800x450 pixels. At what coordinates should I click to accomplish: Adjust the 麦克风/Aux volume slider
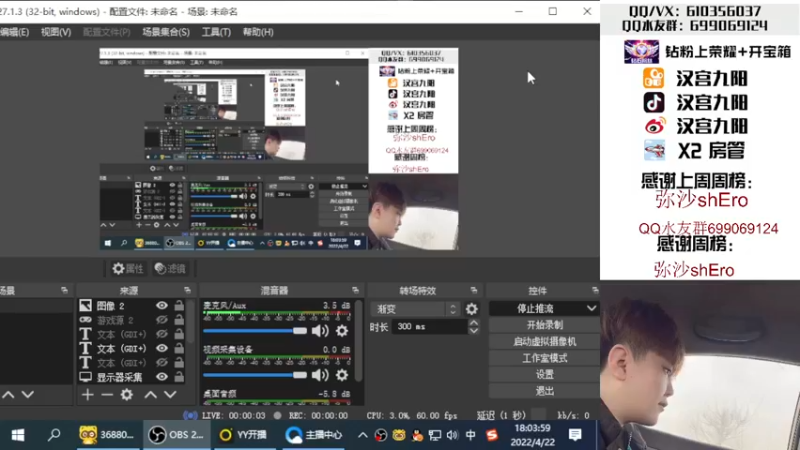255,331
